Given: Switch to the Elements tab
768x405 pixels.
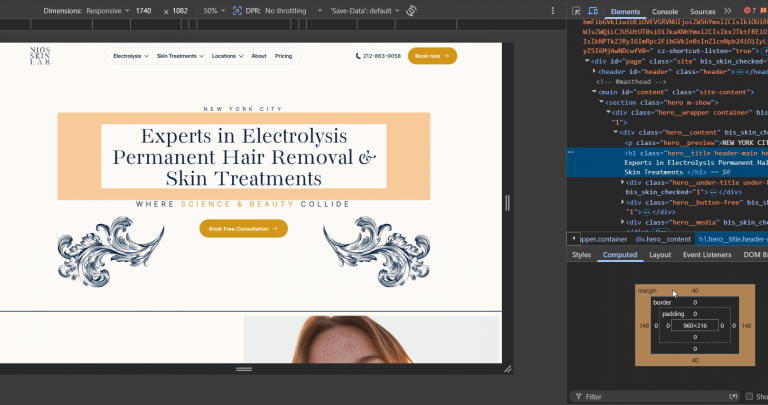Looking at the screenshot, I should point(625,11).
